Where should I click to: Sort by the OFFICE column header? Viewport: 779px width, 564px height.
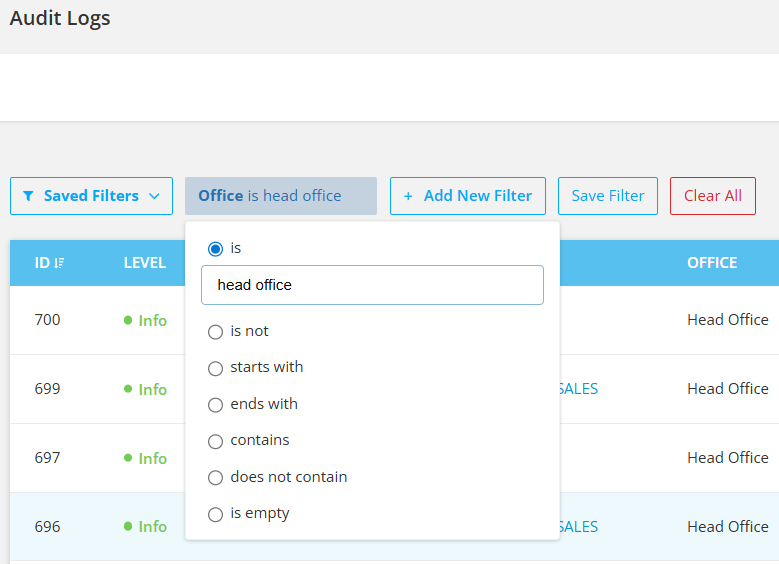[712, 263]
